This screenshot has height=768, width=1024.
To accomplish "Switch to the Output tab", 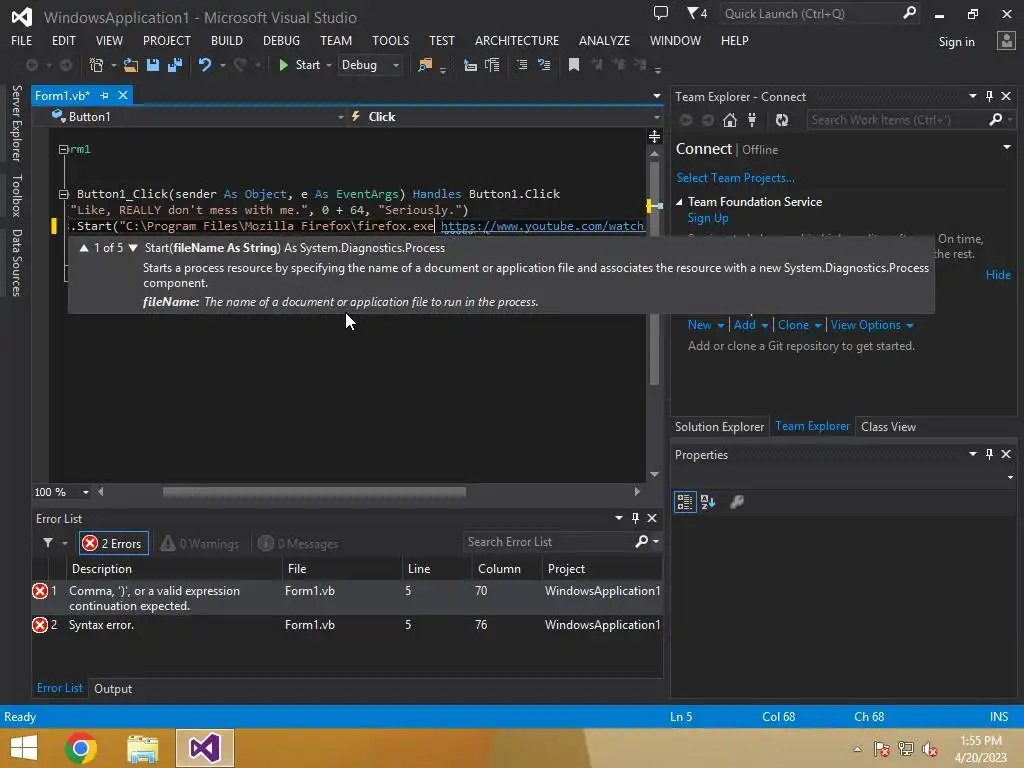I will (113, 688).
